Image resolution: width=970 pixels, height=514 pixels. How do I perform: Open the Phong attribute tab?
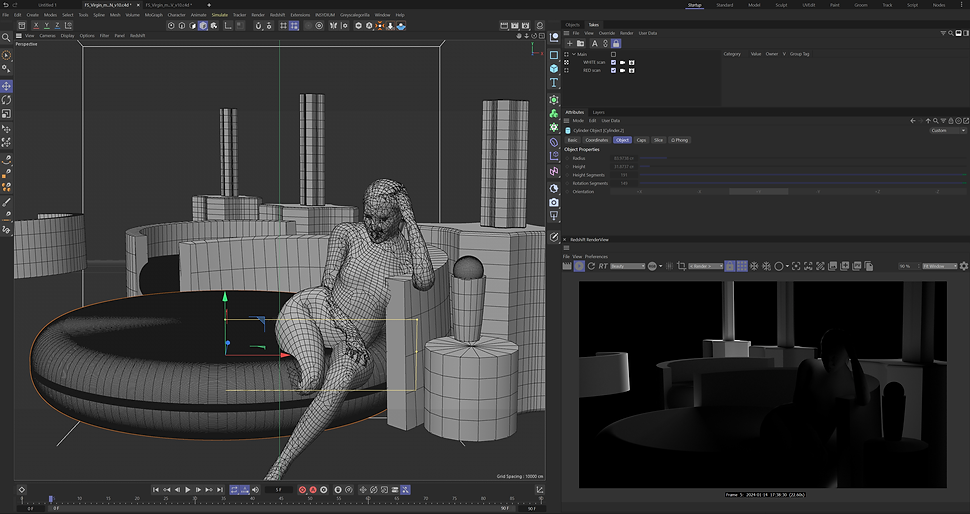pyautogui.click(x=679, y=140)
